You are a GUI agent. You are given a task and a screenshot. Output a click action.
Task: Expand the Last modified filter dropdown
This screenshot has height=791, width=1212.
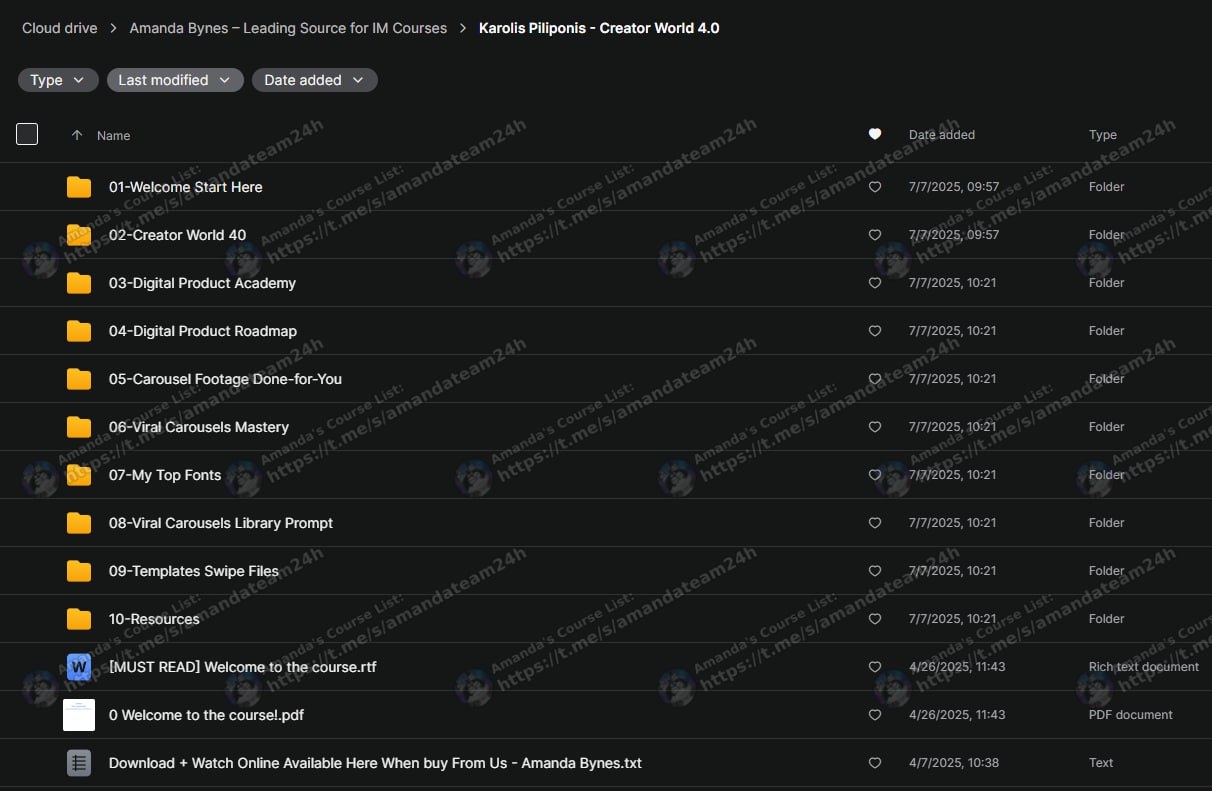175,80
